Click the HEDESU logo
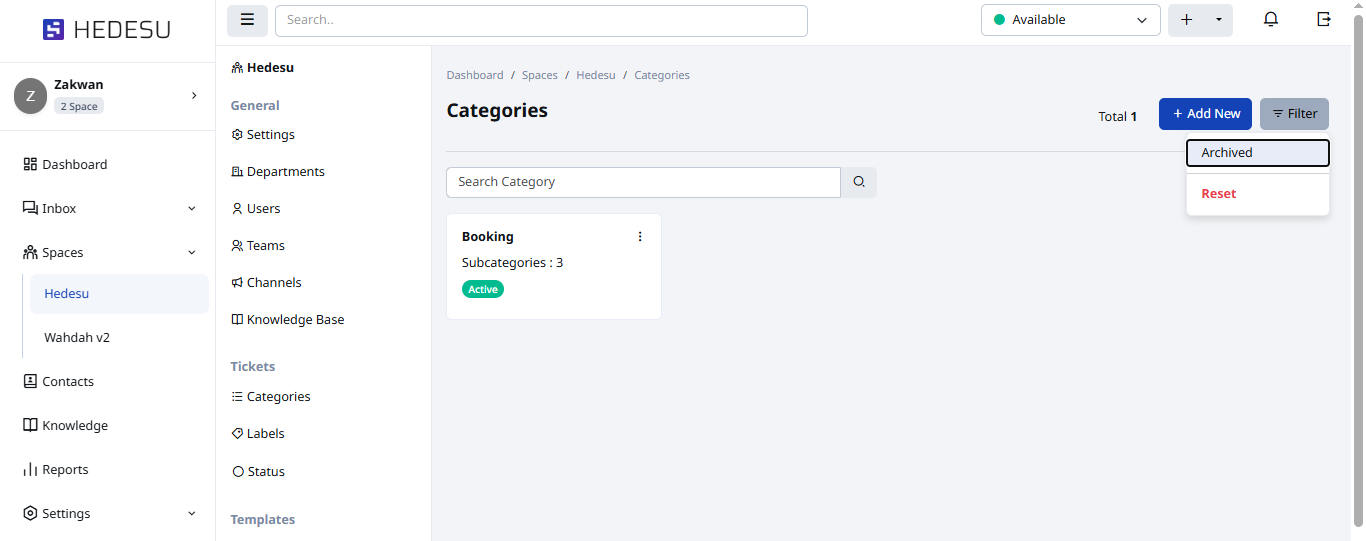 (107, 30)
